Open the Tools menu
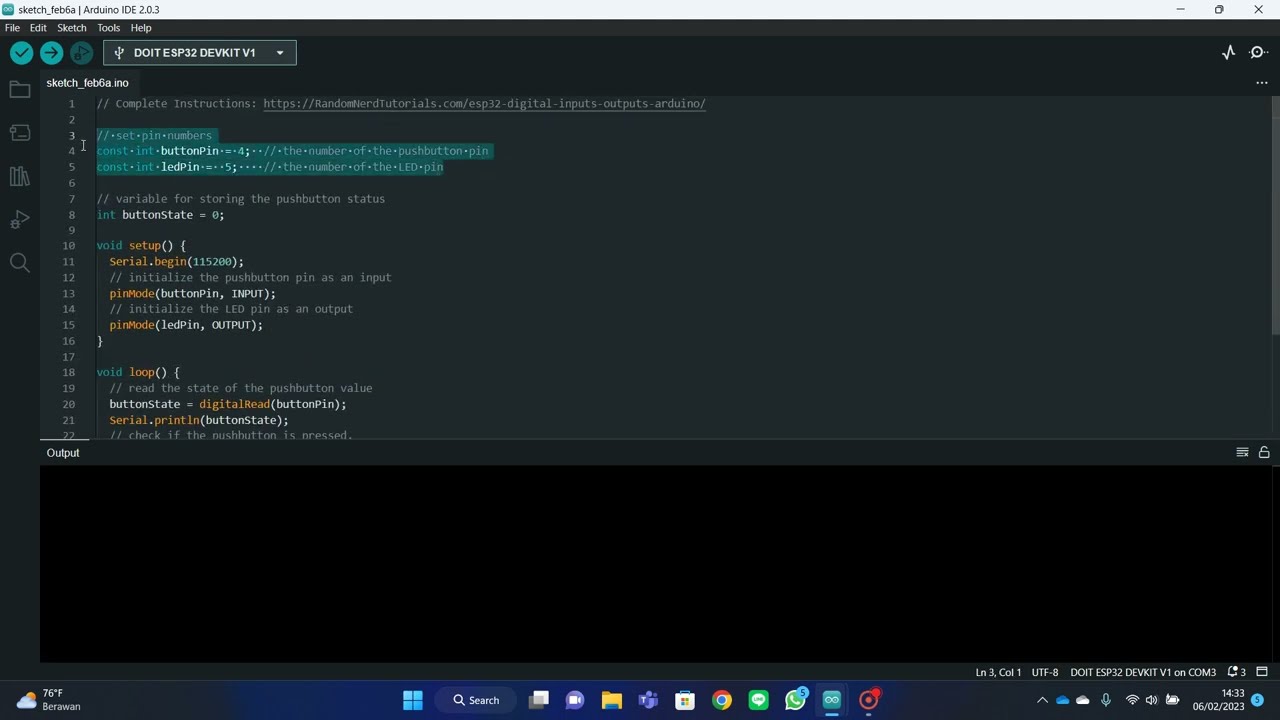 pyautogui.click(x=108, y=28)
